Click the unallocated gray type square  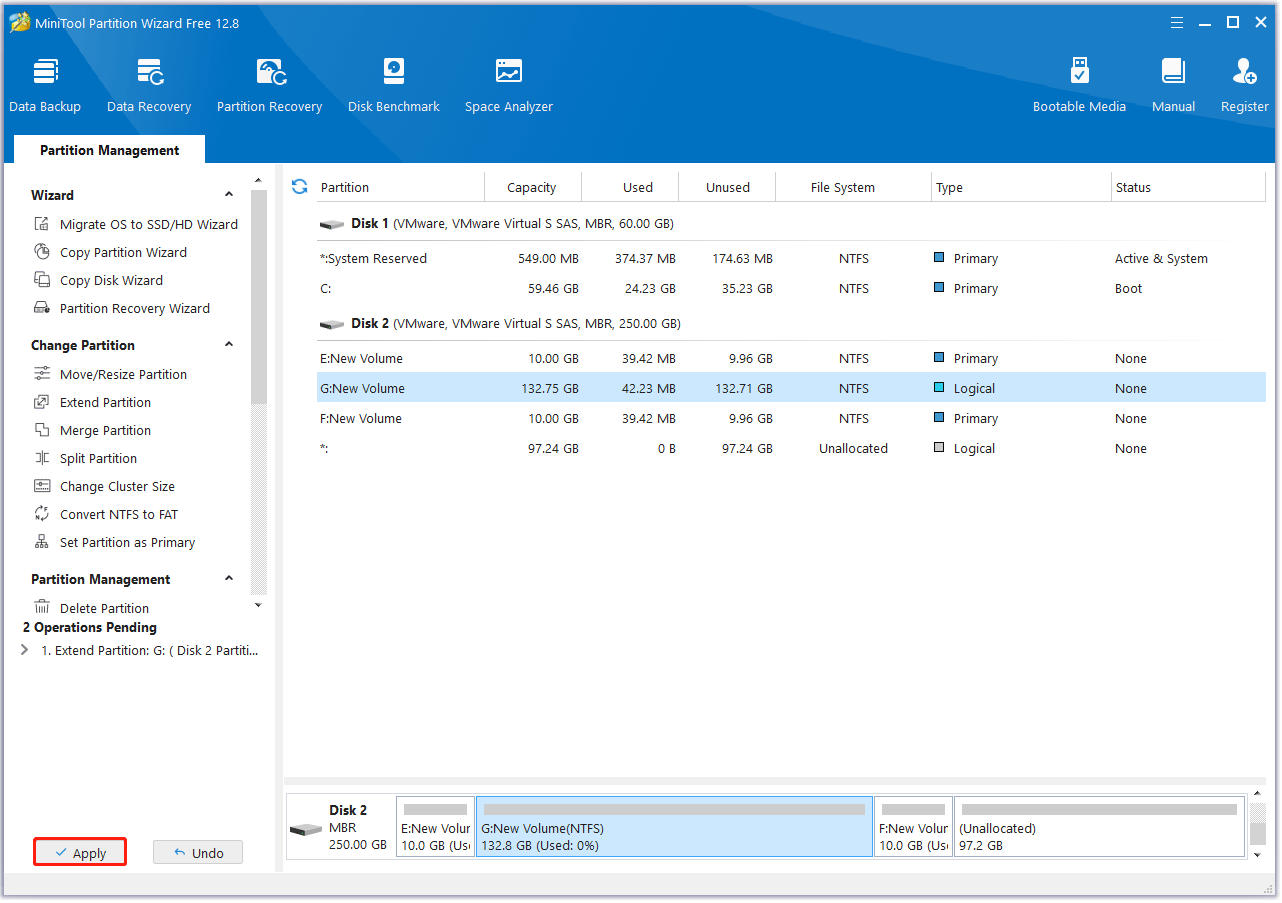tap(939, 448)
